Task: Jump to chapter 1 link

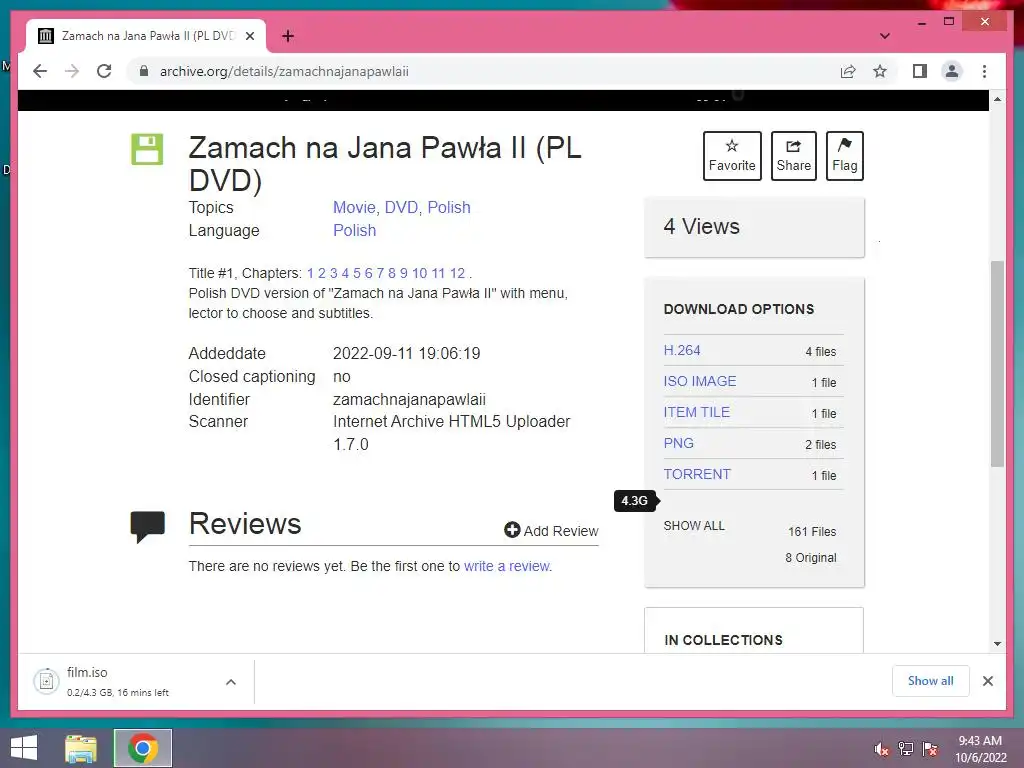Action: tap(310, 273)
